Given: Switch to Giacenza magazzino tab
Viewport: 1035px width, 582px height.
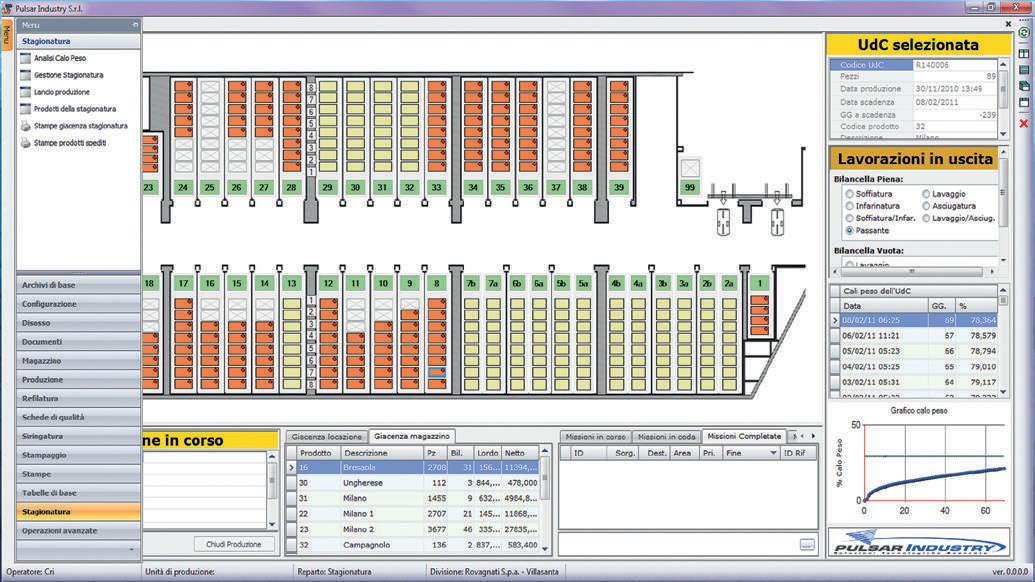Looking at the screenshot, I should (x=411, y=436).
